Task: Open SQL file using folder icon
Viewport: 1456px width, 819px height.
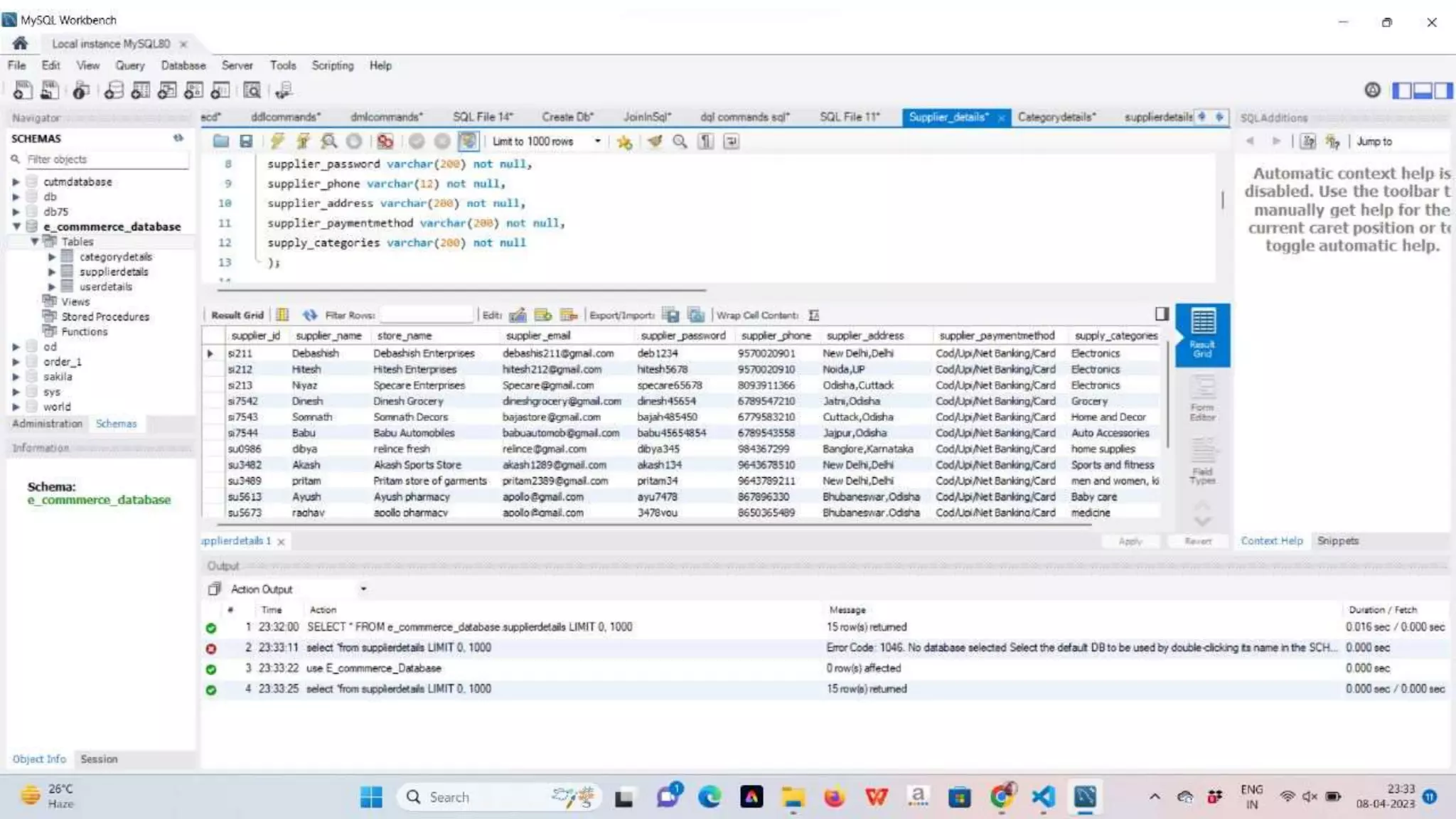Action: tap(221, 141)
